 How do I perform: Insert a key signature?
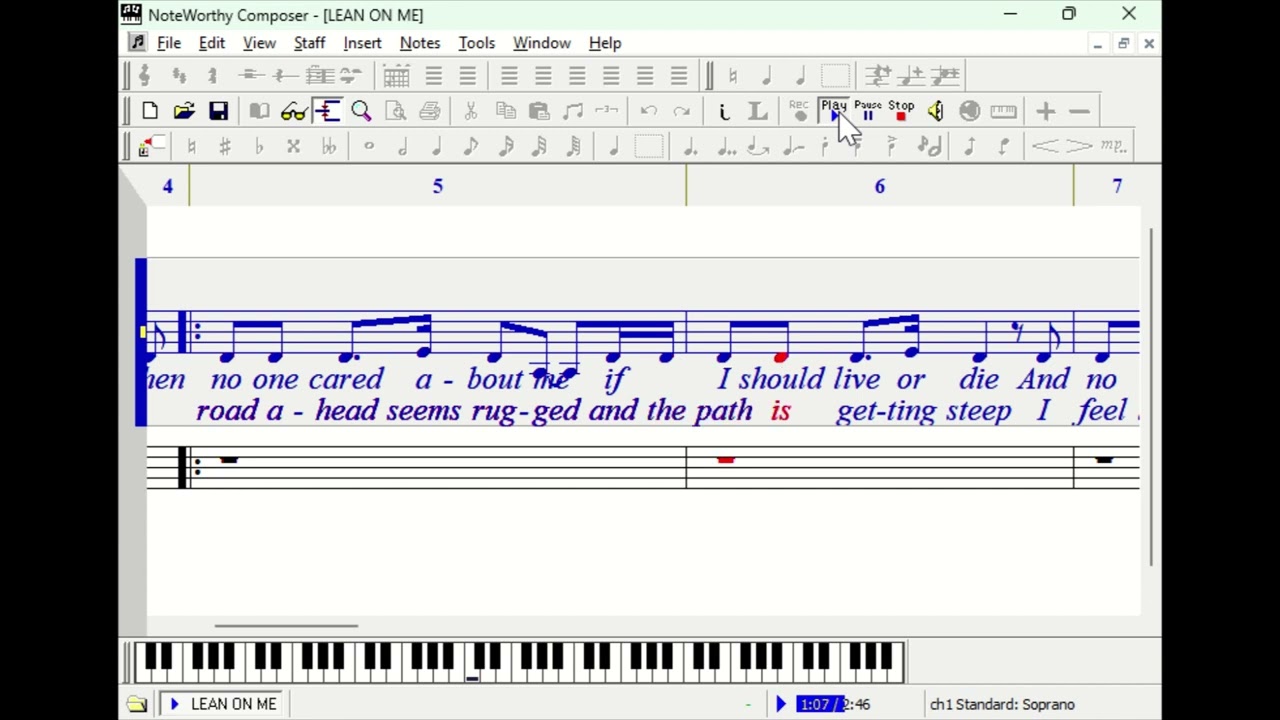[x=179, y=75]
